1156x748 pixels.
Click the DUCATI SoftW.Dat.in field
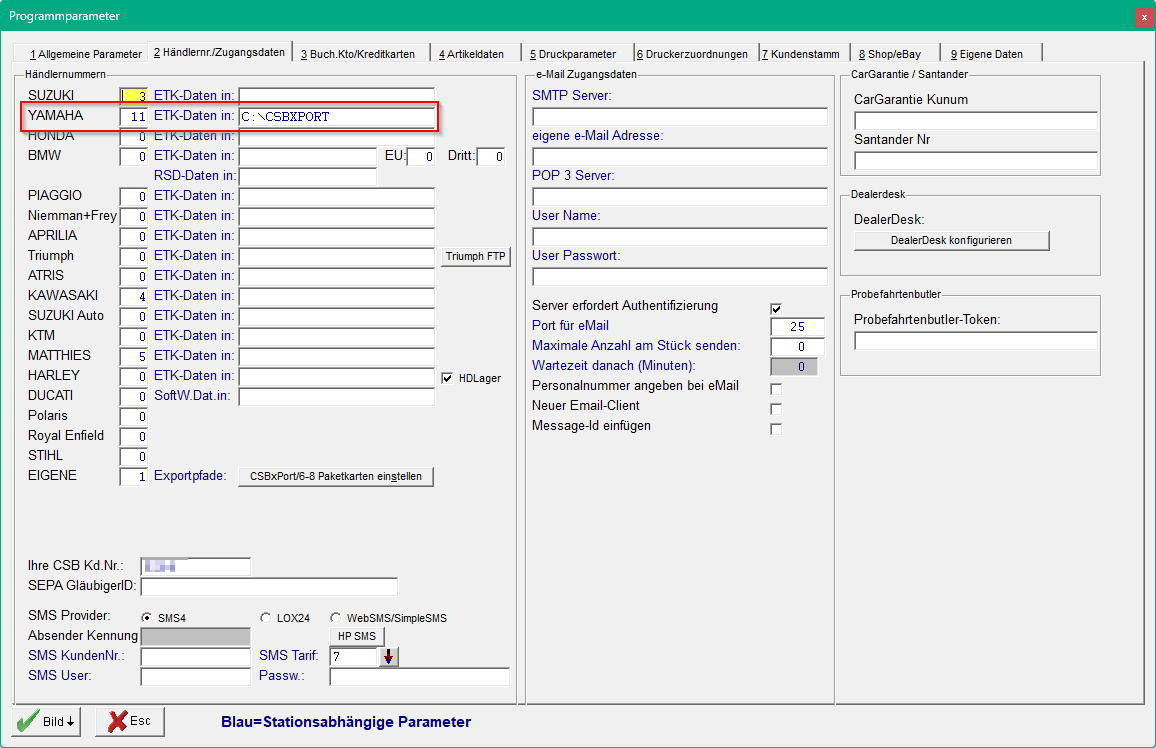click(337, 396)
